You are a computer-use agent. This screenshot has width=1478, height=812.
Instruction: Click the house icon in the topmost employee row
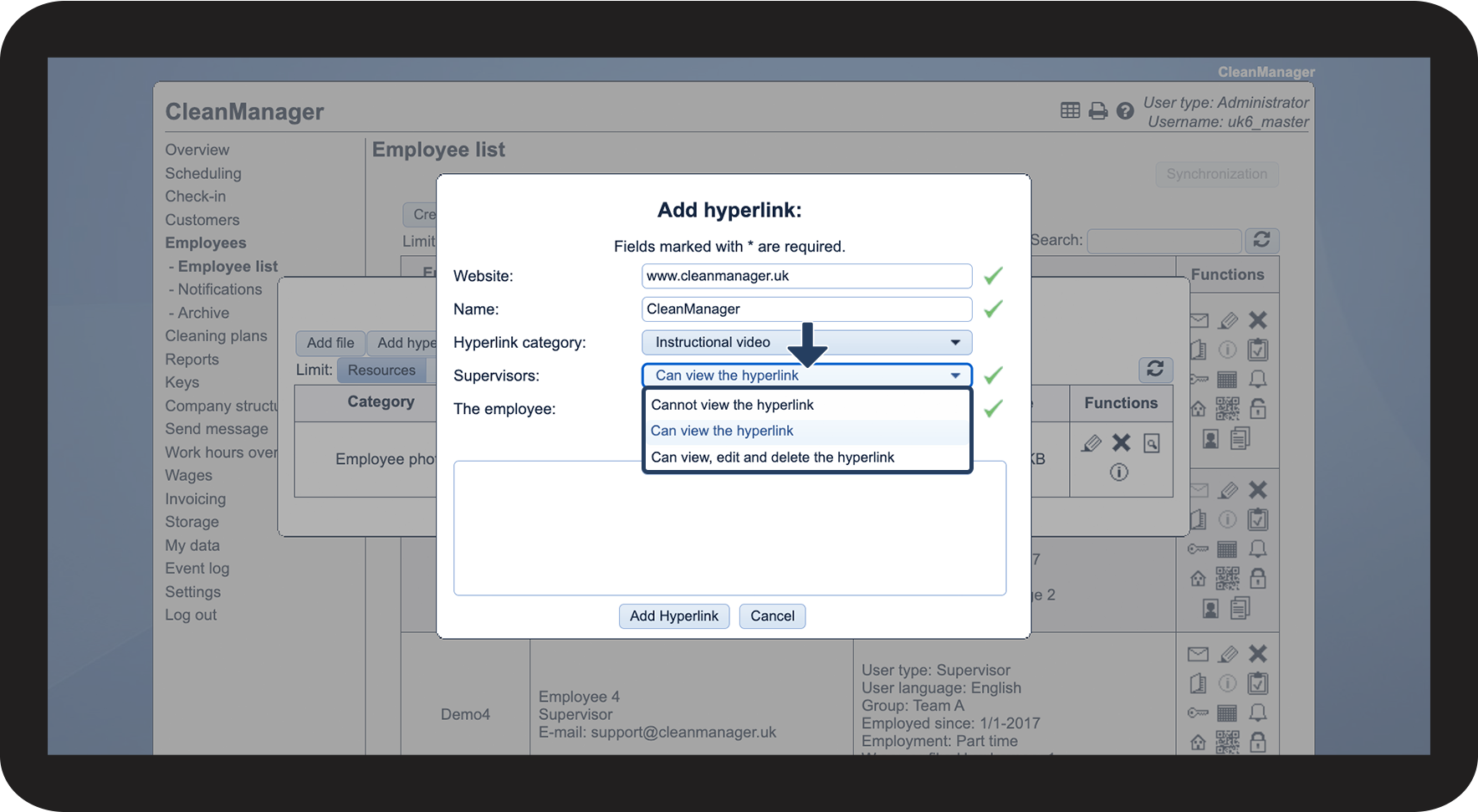pyautogui.click(x=1198, y=409)
